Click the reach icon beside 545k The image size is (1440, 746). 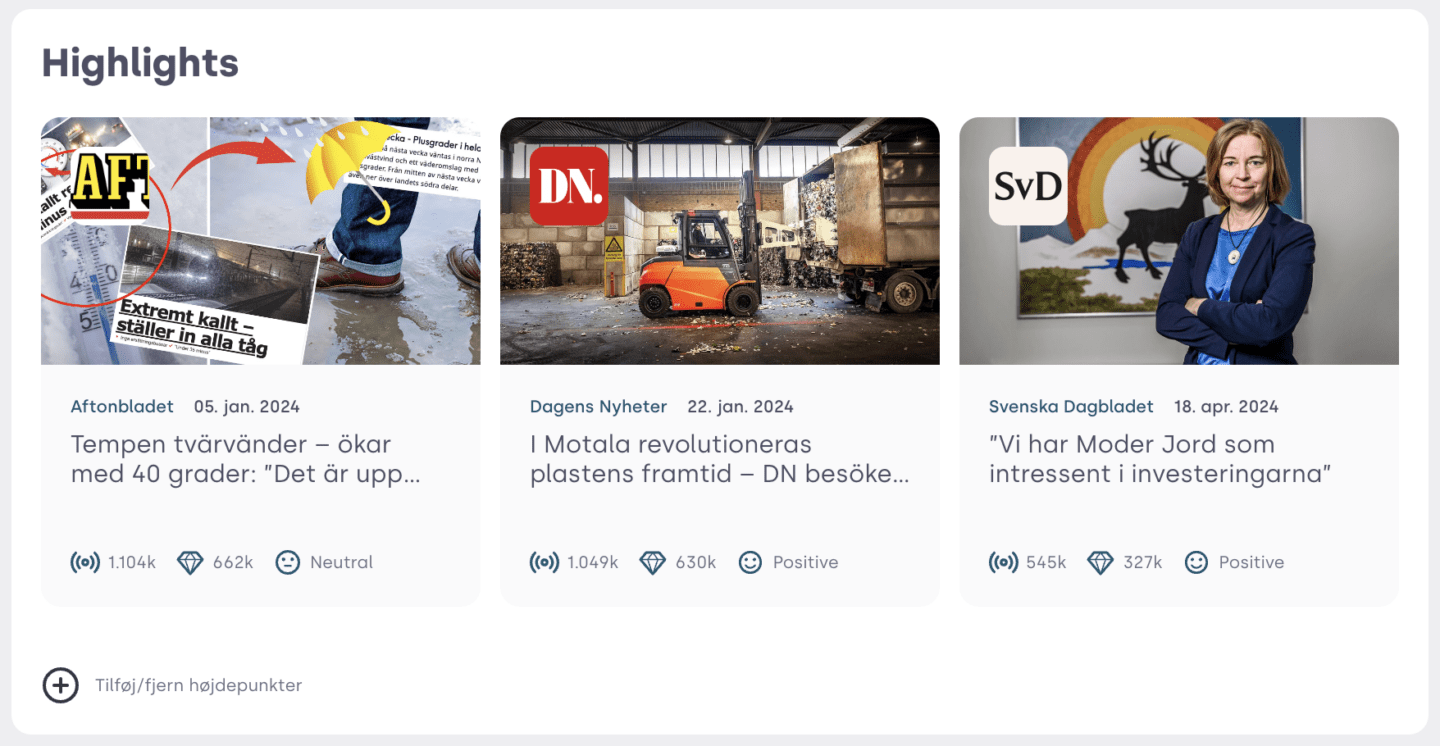[x=1003, y=562]
